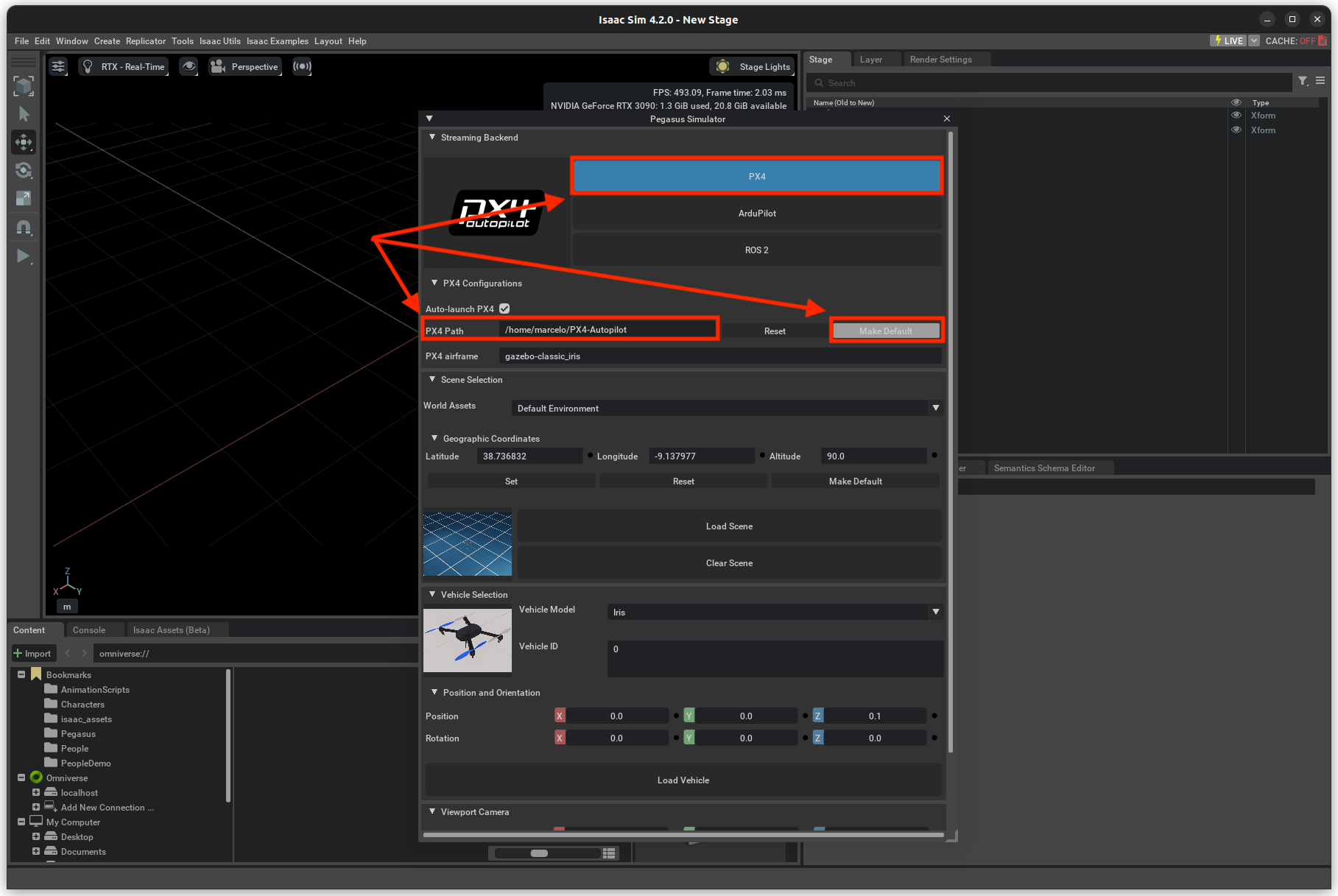Open the Replicator menu
Image resolution: width=1338 pixels, height=896 pixels.
click(x=146, y=41)
